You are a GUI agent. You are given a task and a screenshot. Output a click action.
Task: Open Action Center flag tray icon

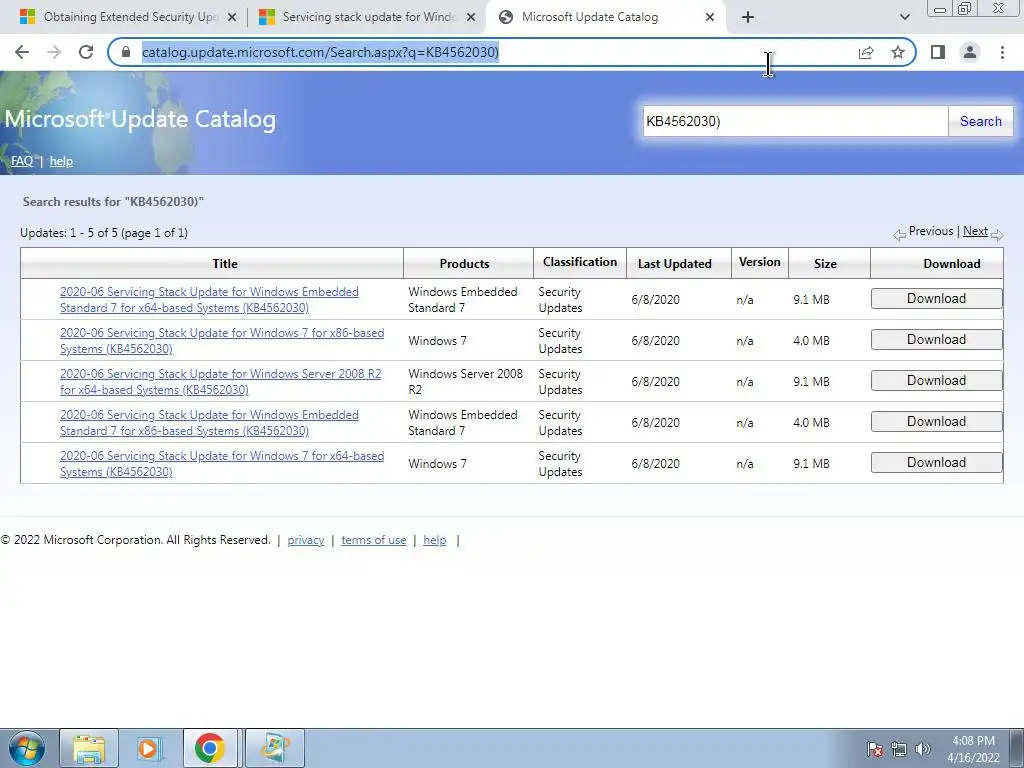tap(875, 749)
